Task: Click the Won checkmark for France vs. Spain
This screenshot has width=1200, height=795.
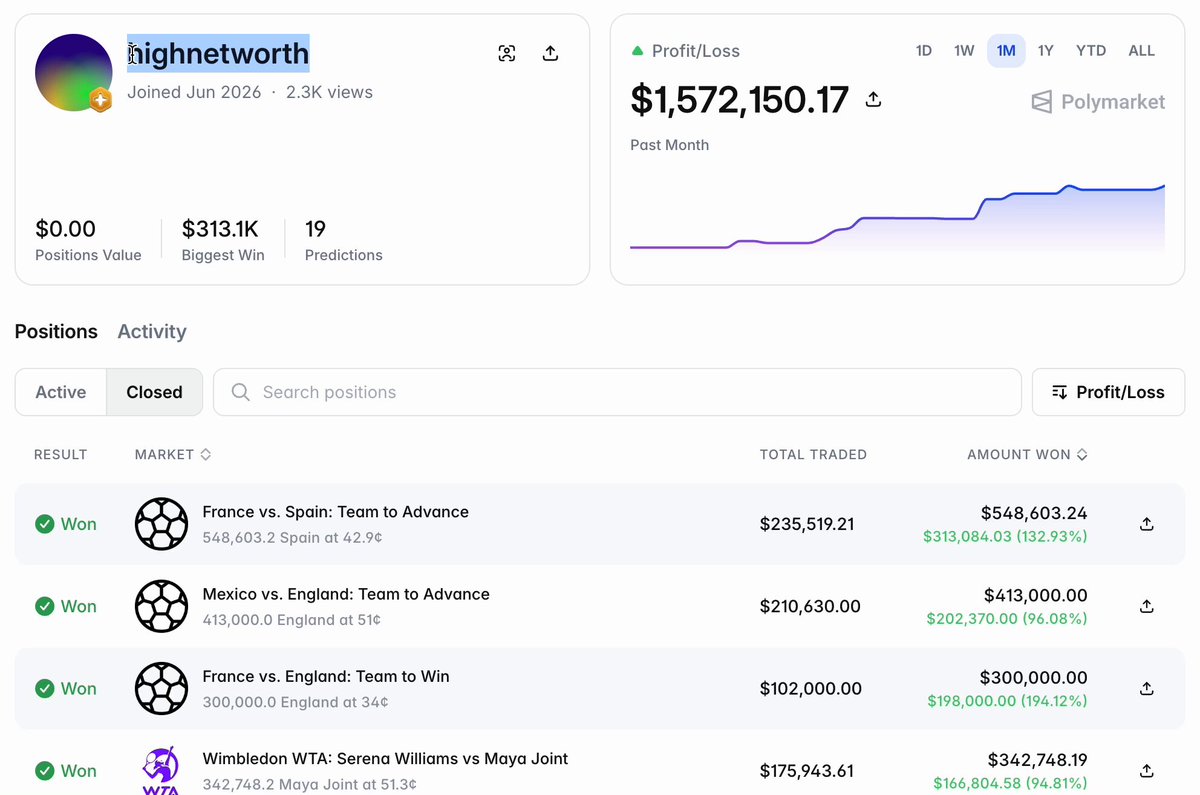Action: (x=44, y=524)
